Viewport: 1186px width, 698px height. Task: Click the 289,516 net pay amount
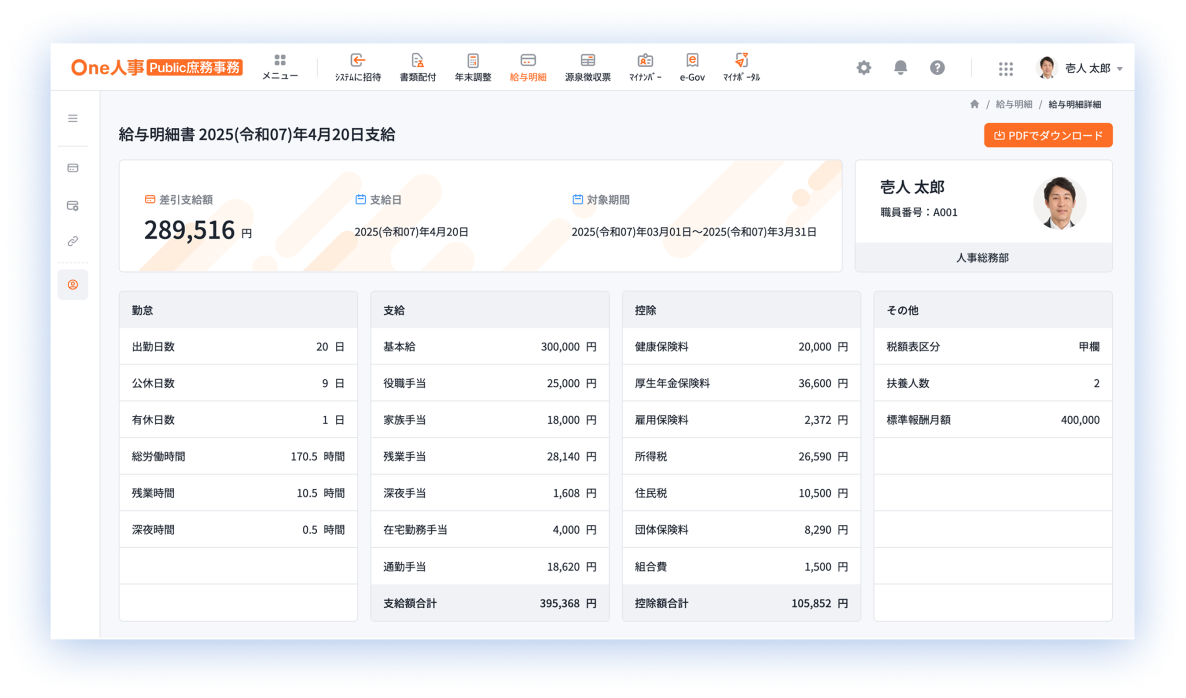189,230
